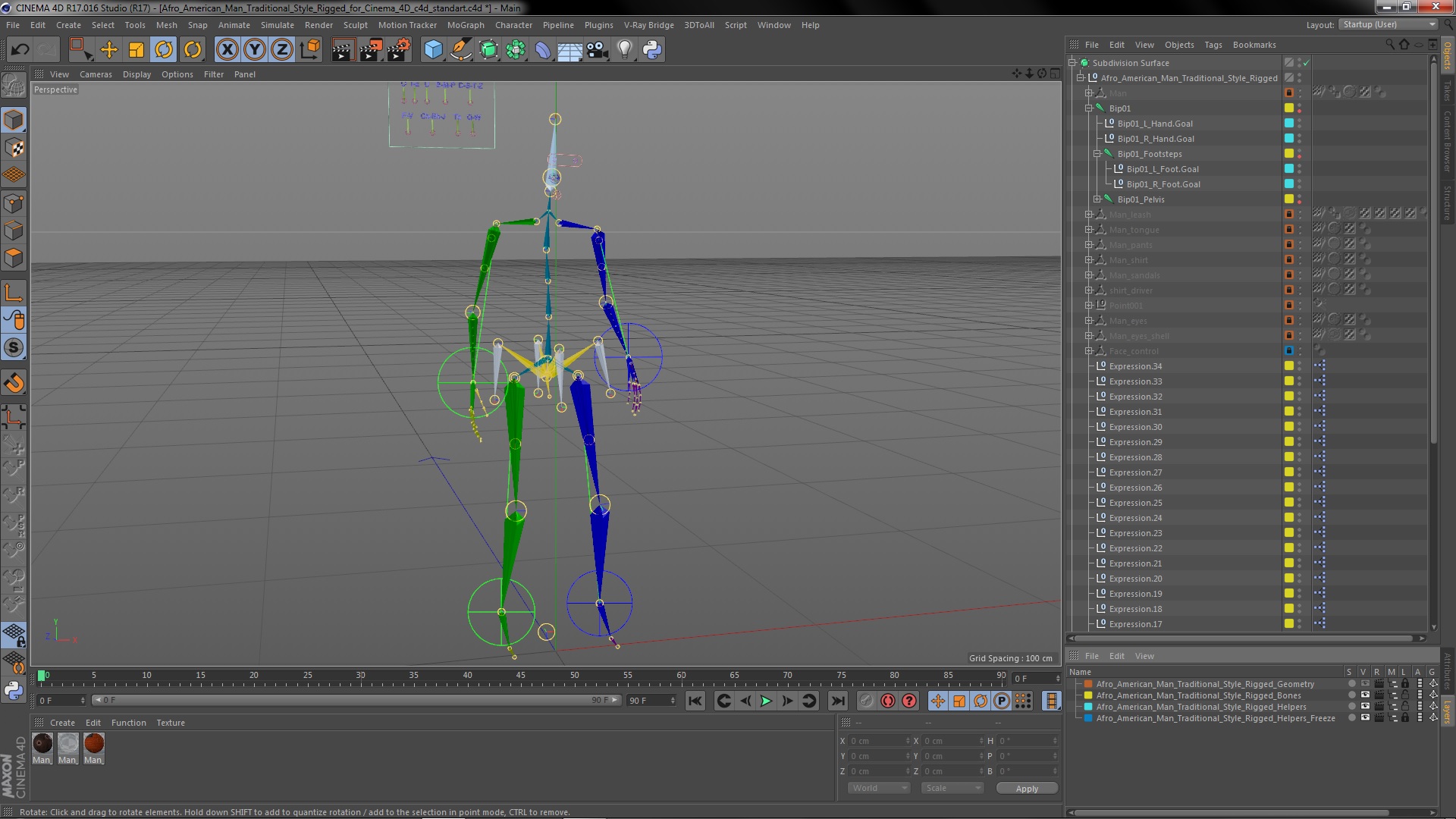The image size is (1456, 819).
Task: Select the Scale tool
Action: pos(136,50)
